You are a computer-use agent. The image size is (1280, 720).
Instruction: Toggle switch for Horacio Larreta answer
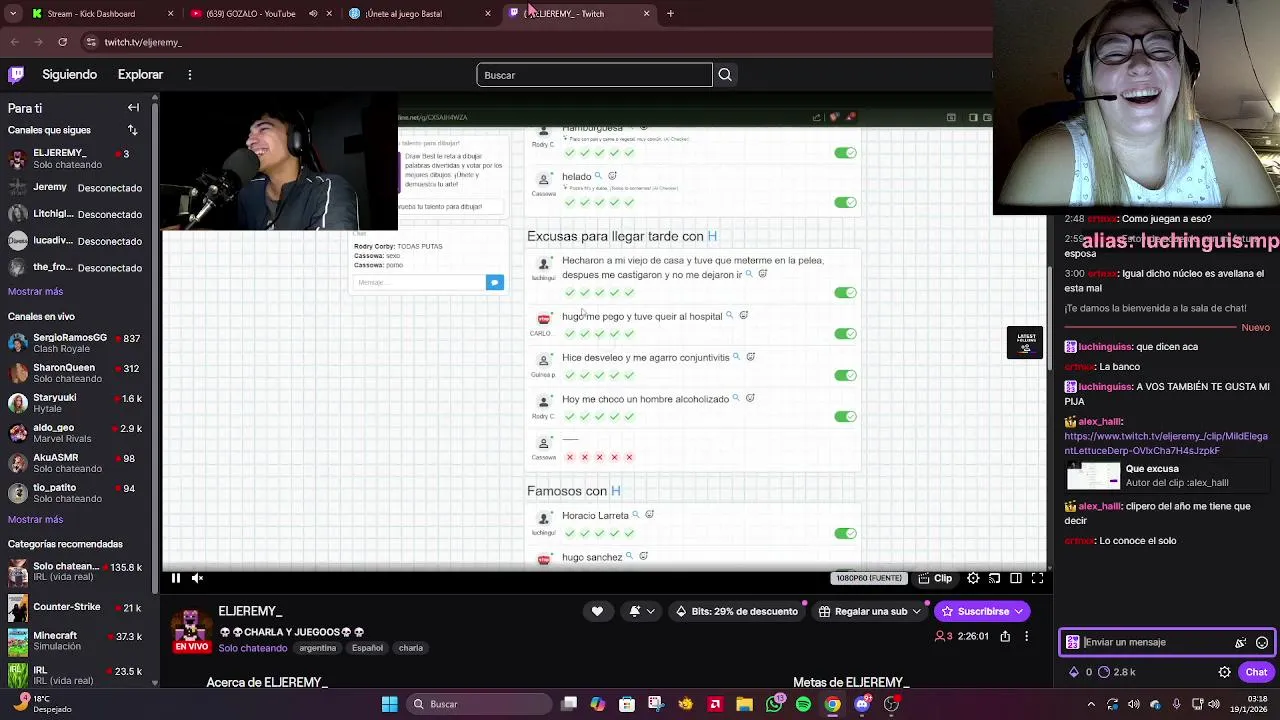click(845, 533)
